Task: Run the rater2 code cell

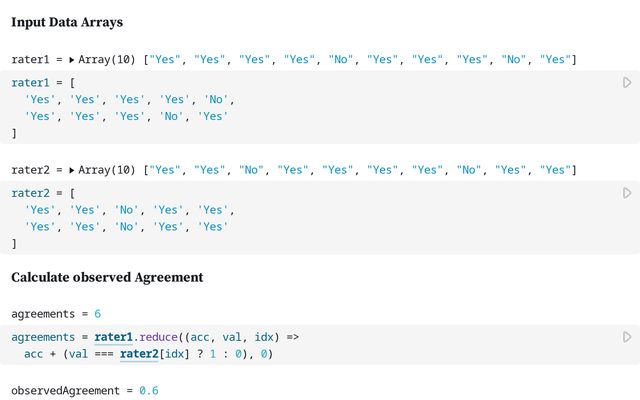Action: (x=627, y=193)
